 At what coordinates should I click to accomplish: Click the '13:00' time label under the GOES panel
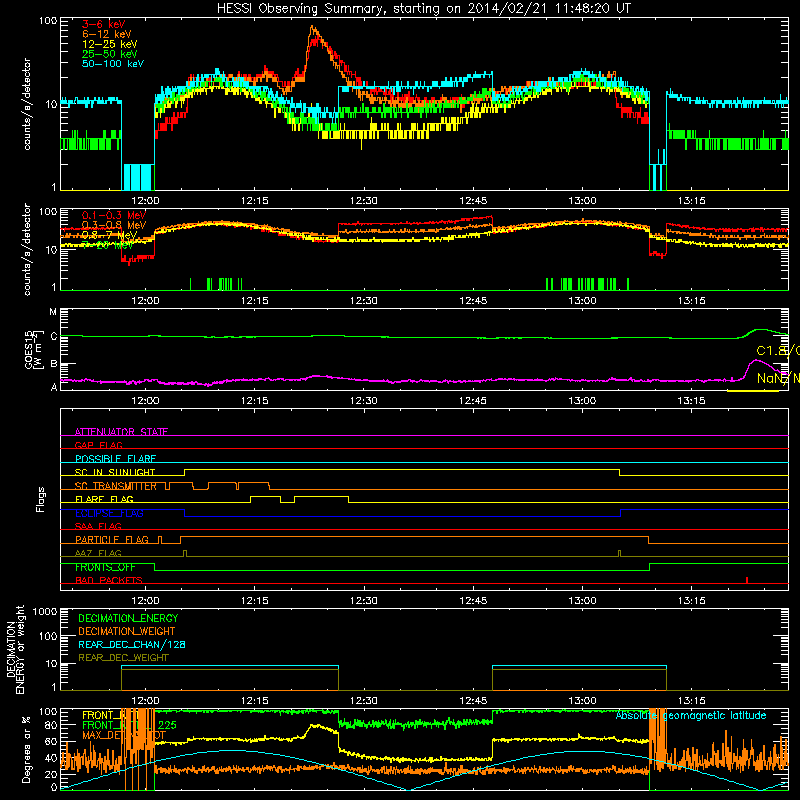(582, 401)
